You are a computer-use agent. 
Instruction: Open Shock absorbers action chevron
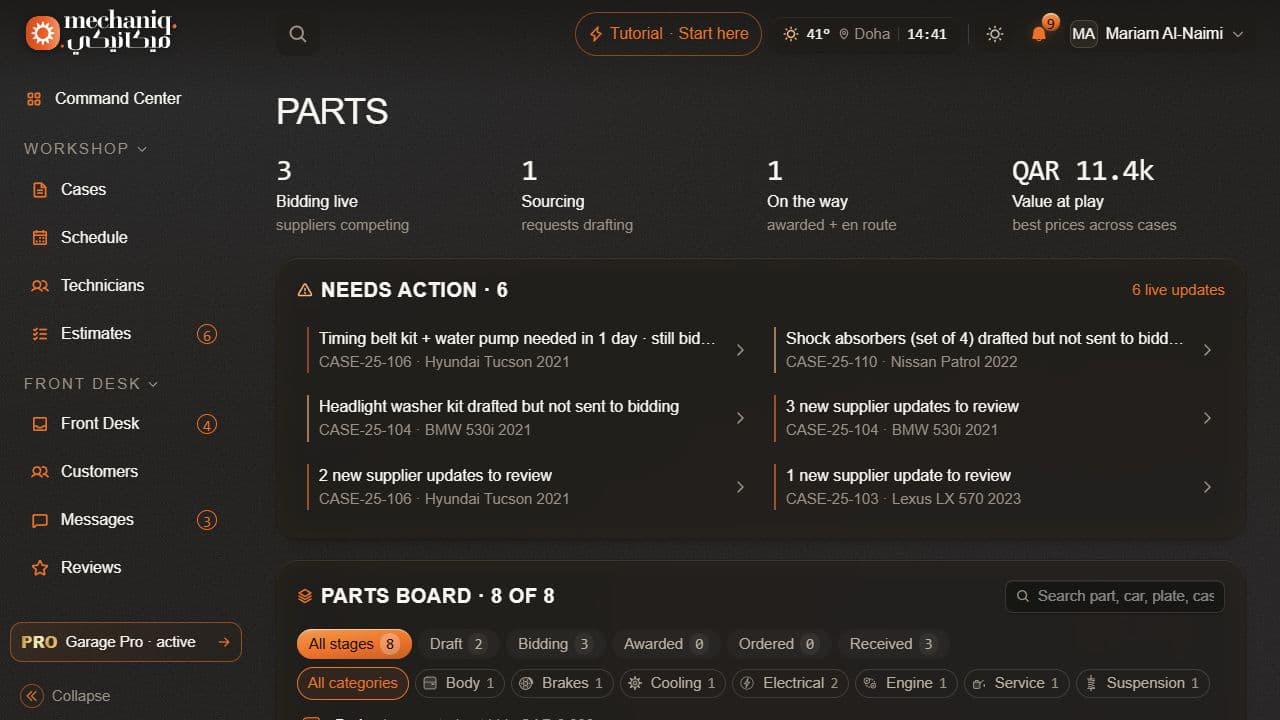[x=1207, y=350]
